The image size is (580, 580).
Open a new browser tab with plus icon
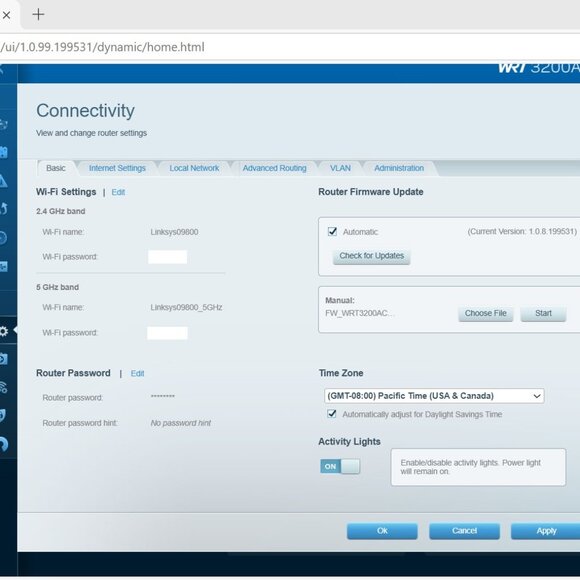click(38, 15)
